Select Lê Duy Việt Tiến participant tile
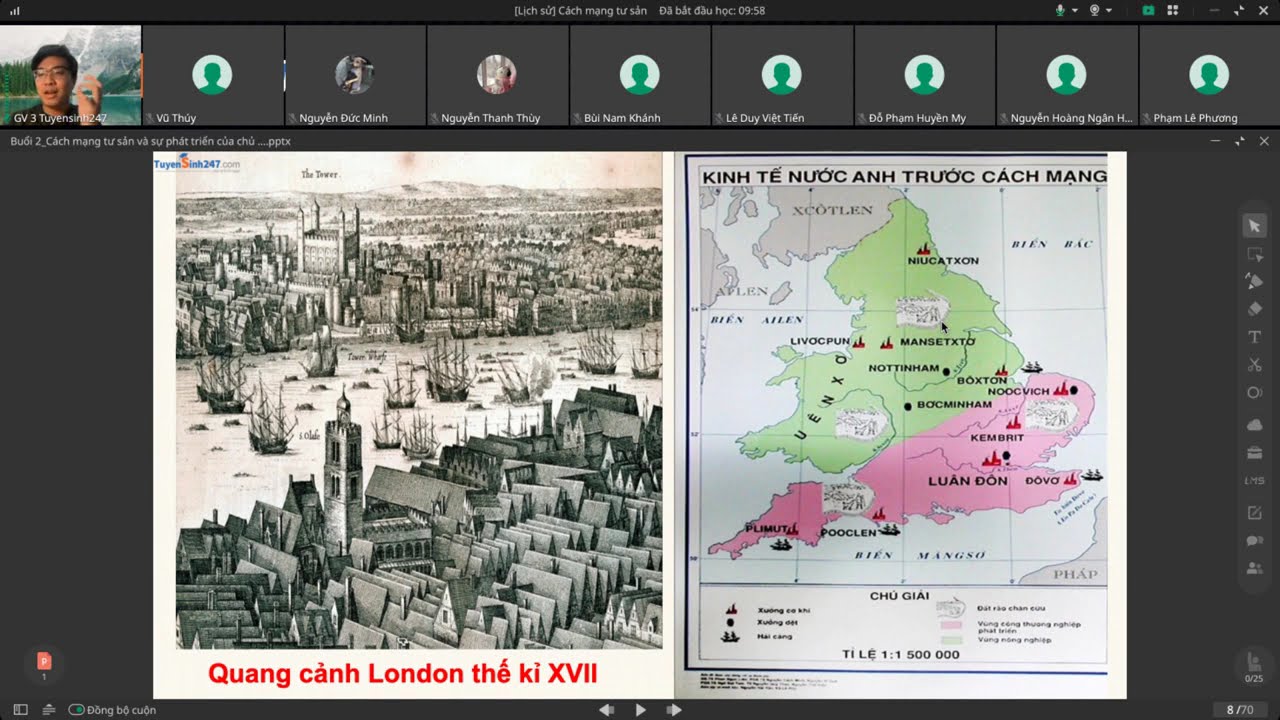1280x720 pixels. (x=781, y=75)
